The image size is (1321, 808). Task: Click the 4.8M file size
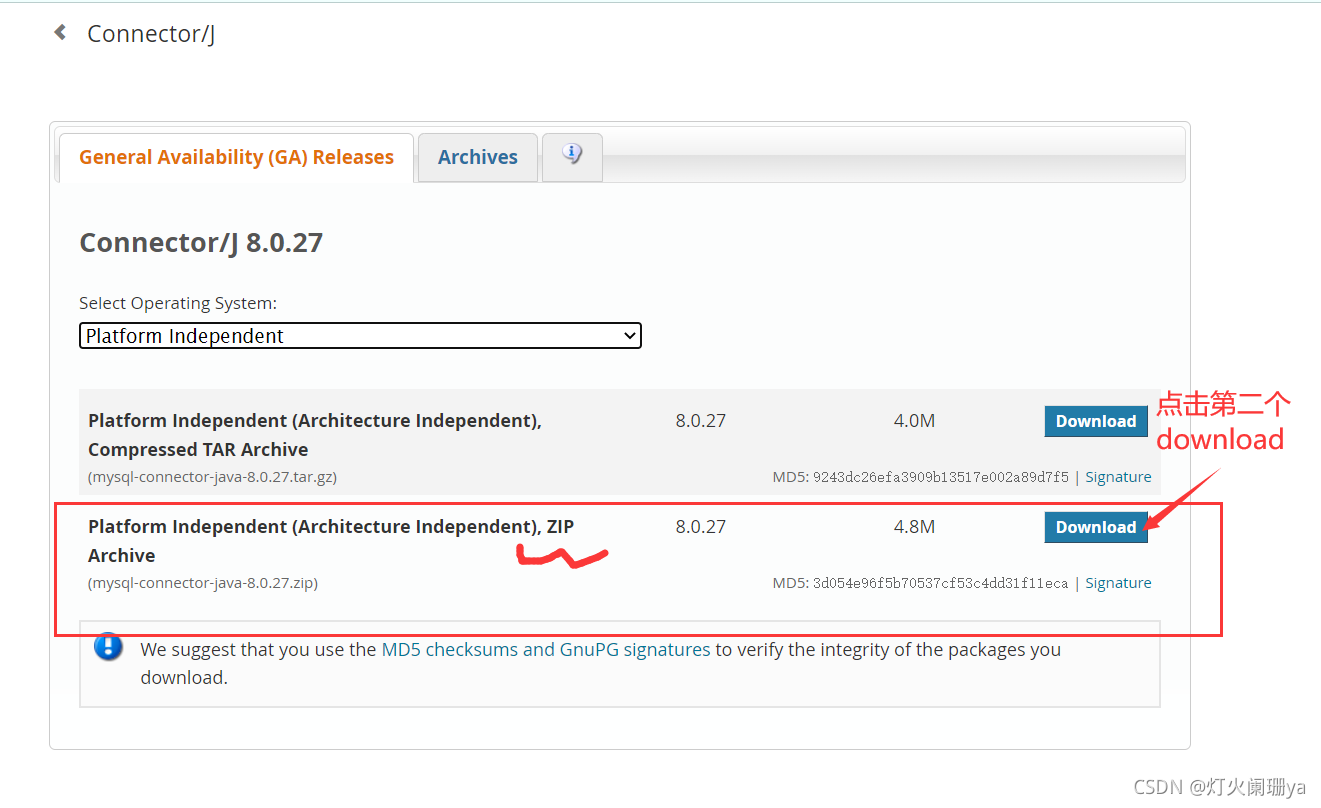[x=914, y=527]
